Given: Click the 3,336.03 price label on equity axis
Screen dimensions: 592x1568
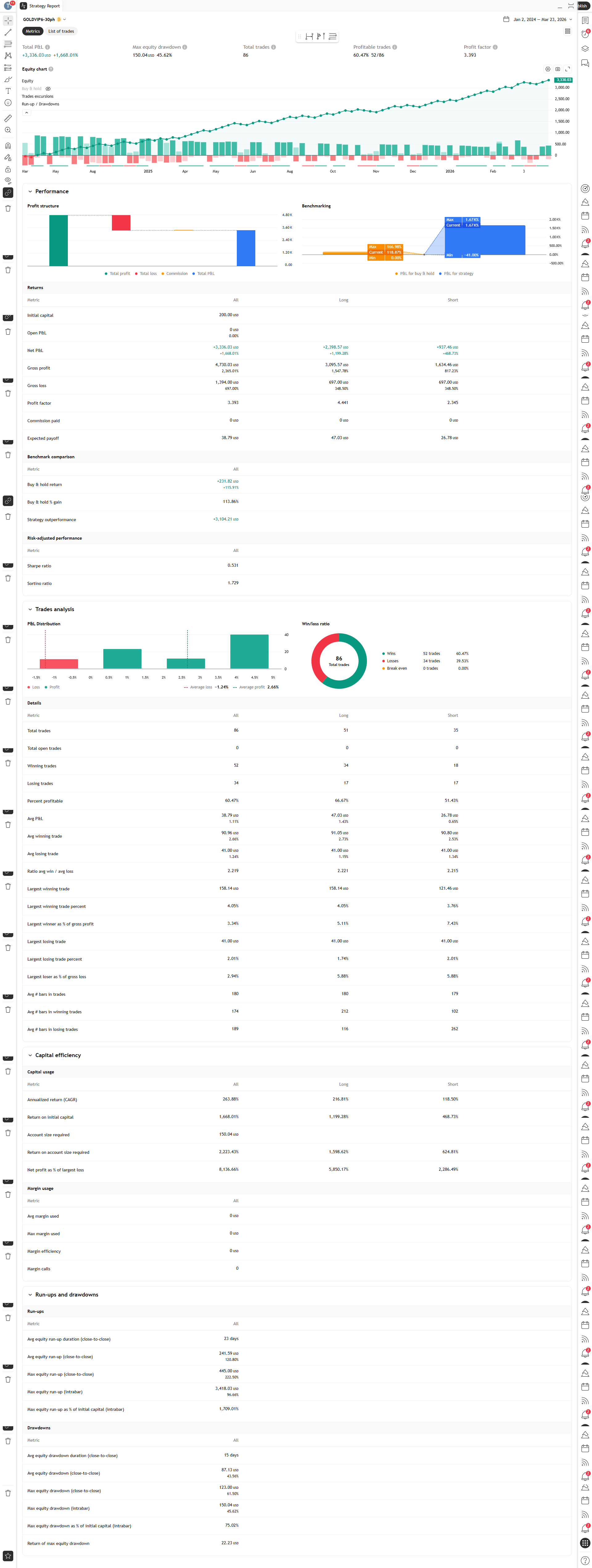Looking at the screenshot, I should (563, 80).
